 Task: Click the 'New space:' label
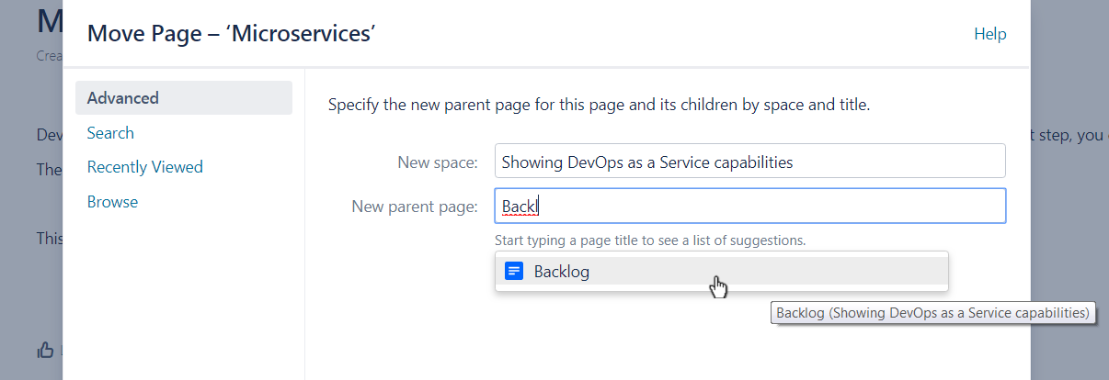click(438, 163)
